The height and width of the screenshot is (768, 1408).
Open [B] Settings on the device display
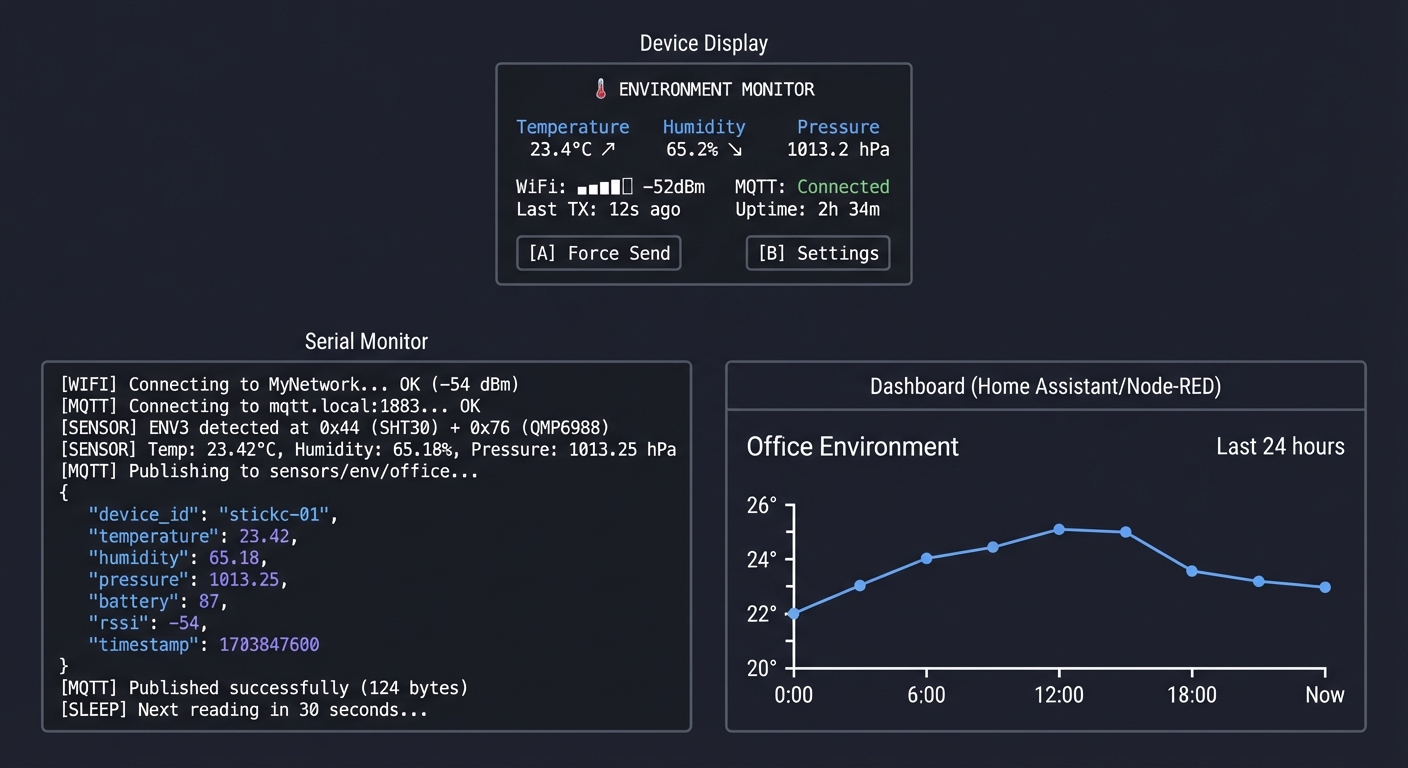click(817, 253)
